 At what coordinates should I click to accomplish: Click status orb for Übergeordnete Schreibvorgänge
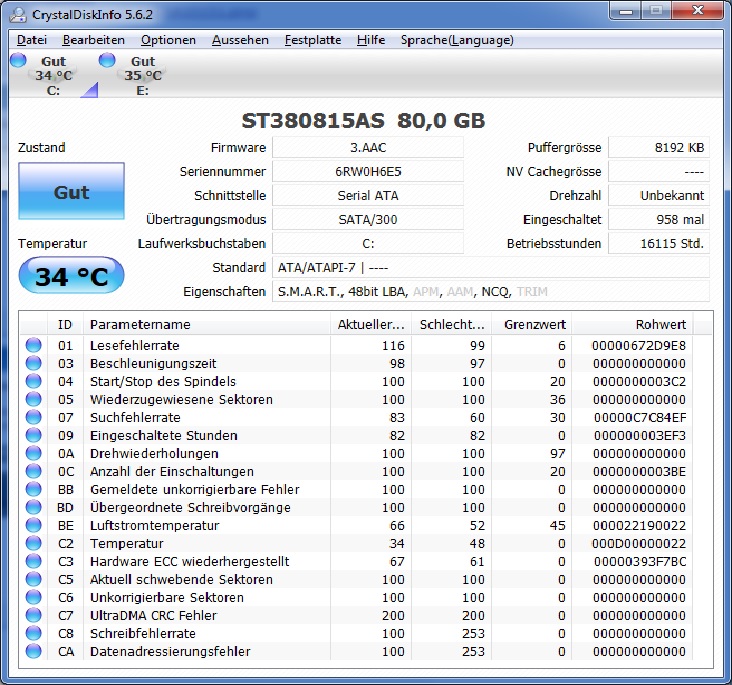click(x=33, y=507)
